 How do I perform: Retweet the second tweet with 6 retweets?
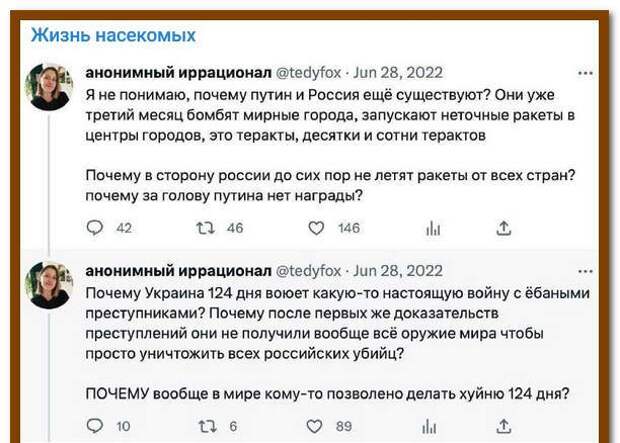coord(205,426)
